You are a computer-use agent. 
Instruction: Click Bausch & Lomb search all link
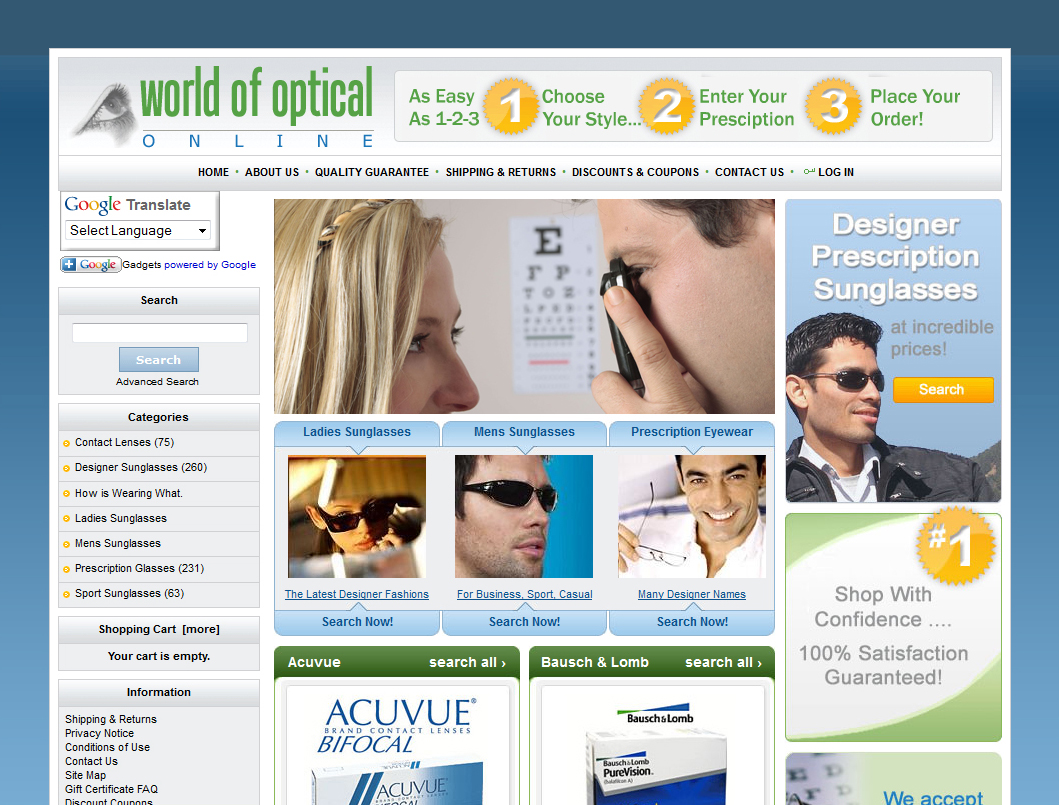(723, 663)
